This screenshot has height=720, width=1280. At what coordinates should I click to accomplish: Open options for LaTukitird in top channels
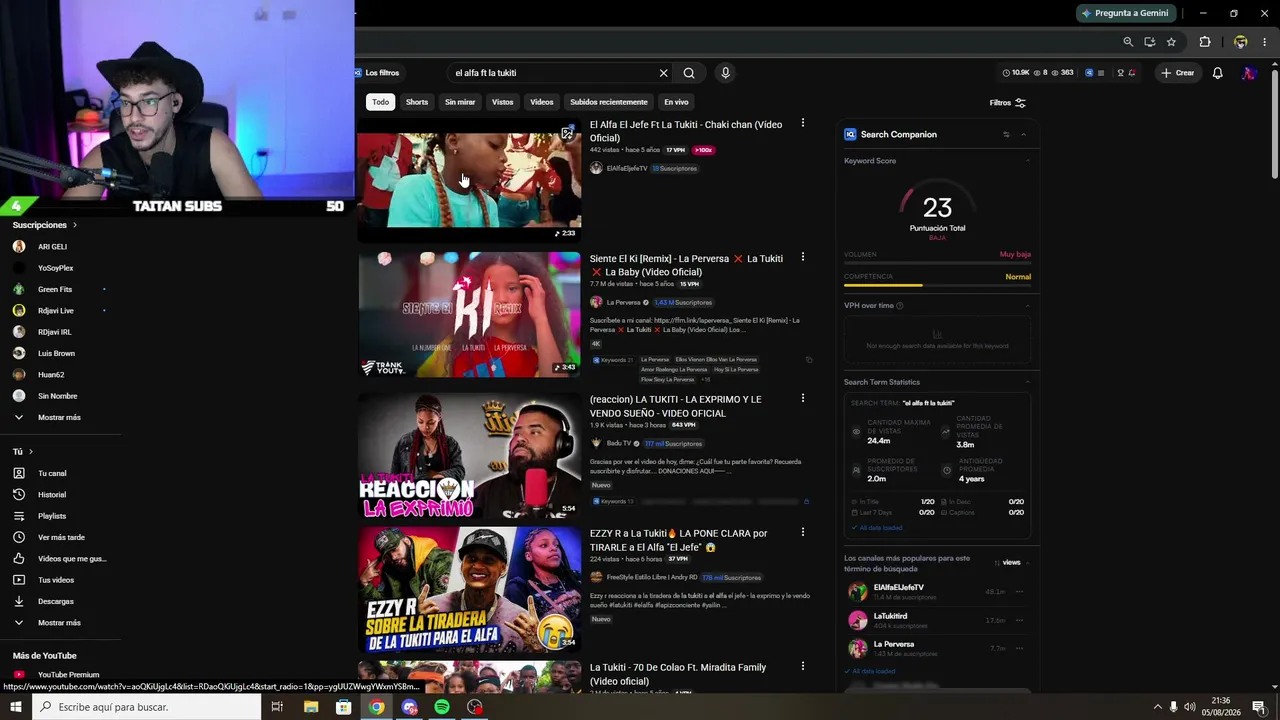click(x=1019, y=620)
